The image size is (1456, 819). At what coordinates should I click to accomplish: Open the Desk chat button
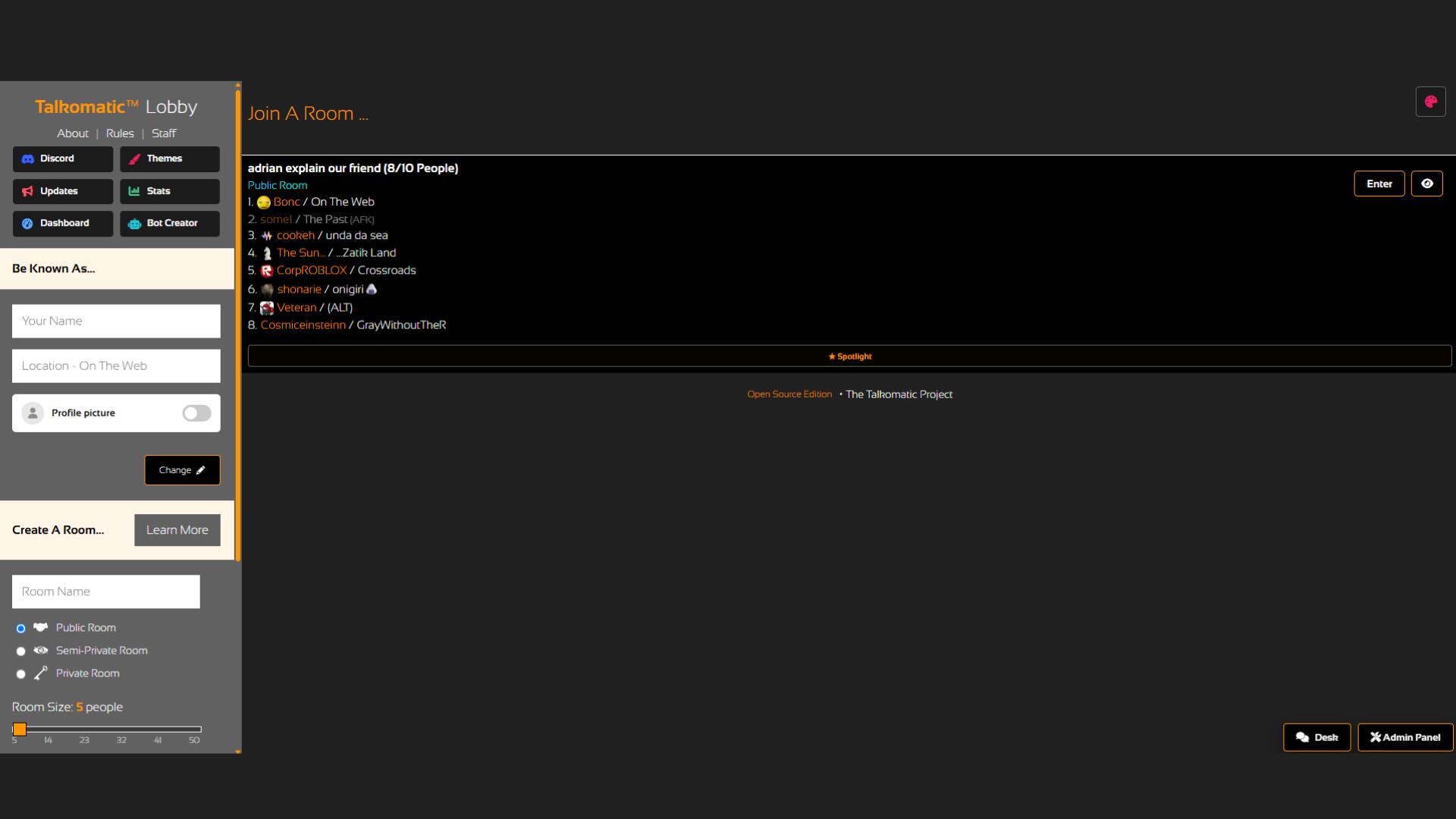click(1316, 737)
